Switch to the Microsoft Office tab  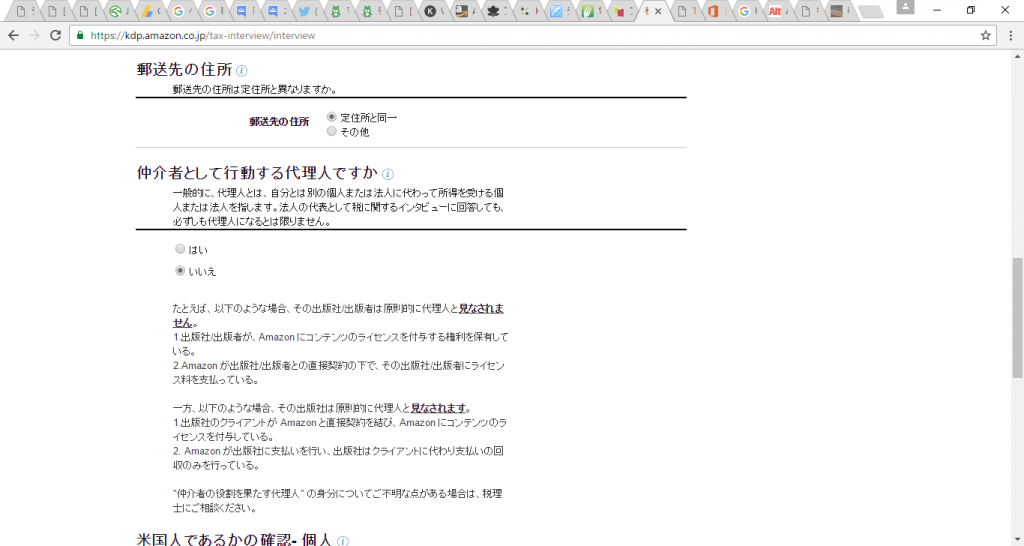pyautogui.click(x=713, y=11)
